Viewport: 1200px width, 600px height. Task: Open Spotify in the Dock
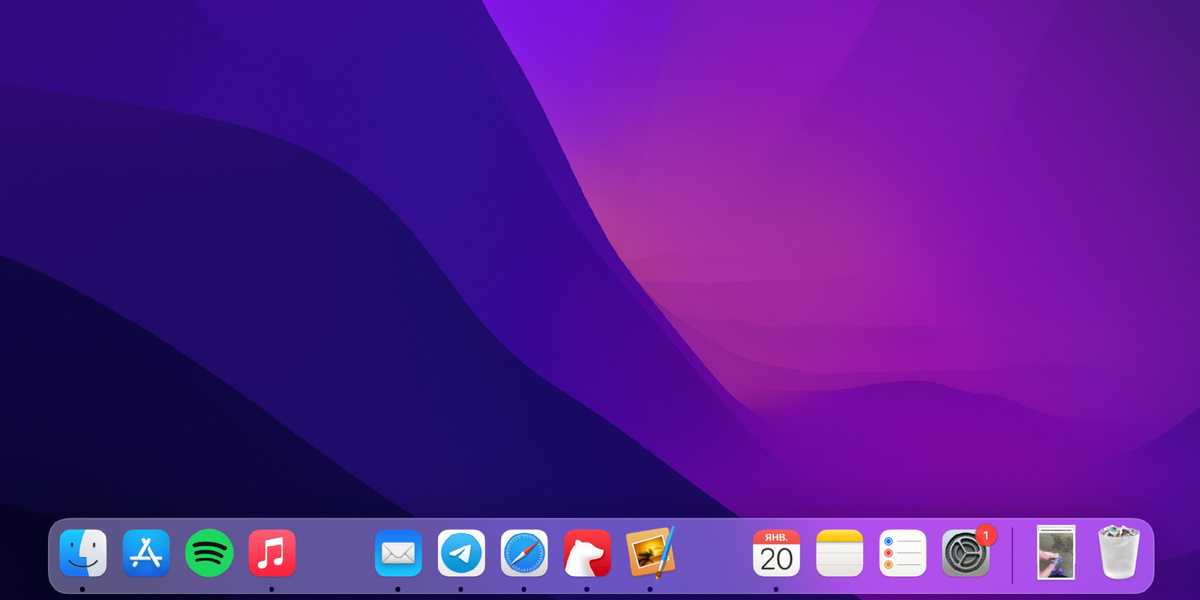(x=209, y=553)
